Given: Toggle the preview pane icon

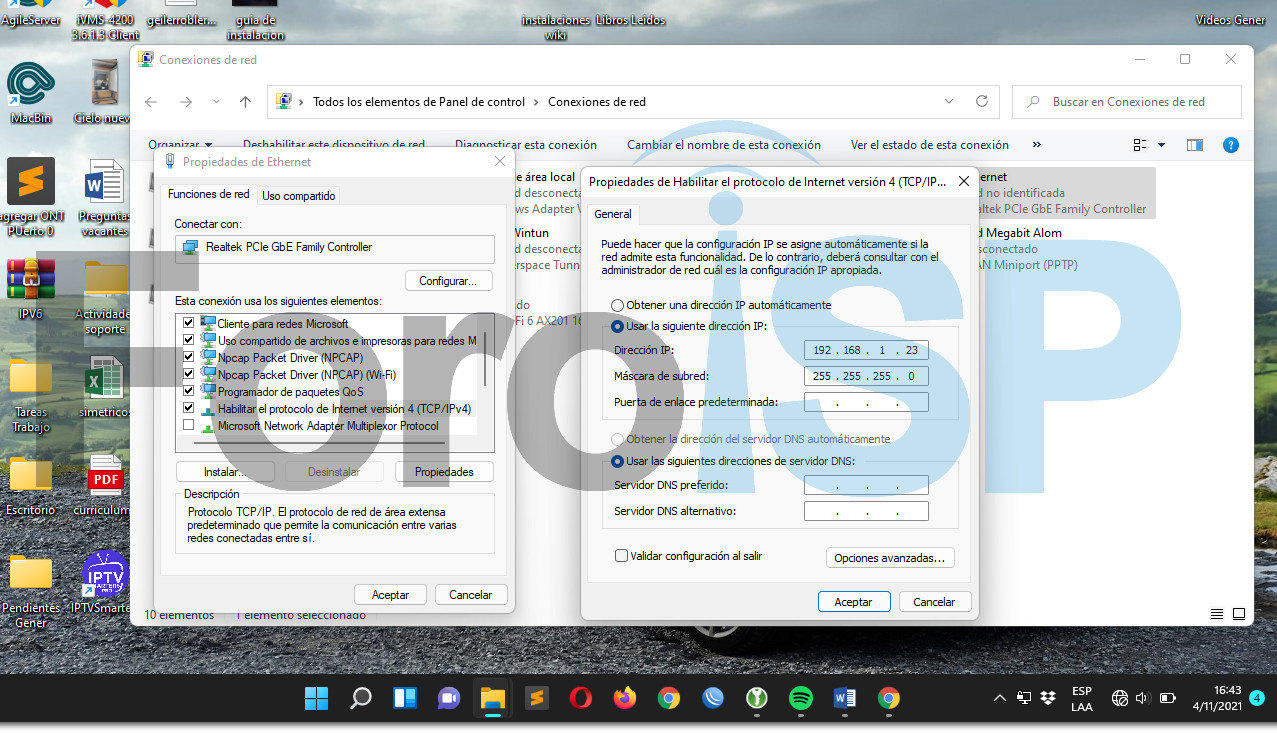Looking at the screenshot, I should (1194, 145).
